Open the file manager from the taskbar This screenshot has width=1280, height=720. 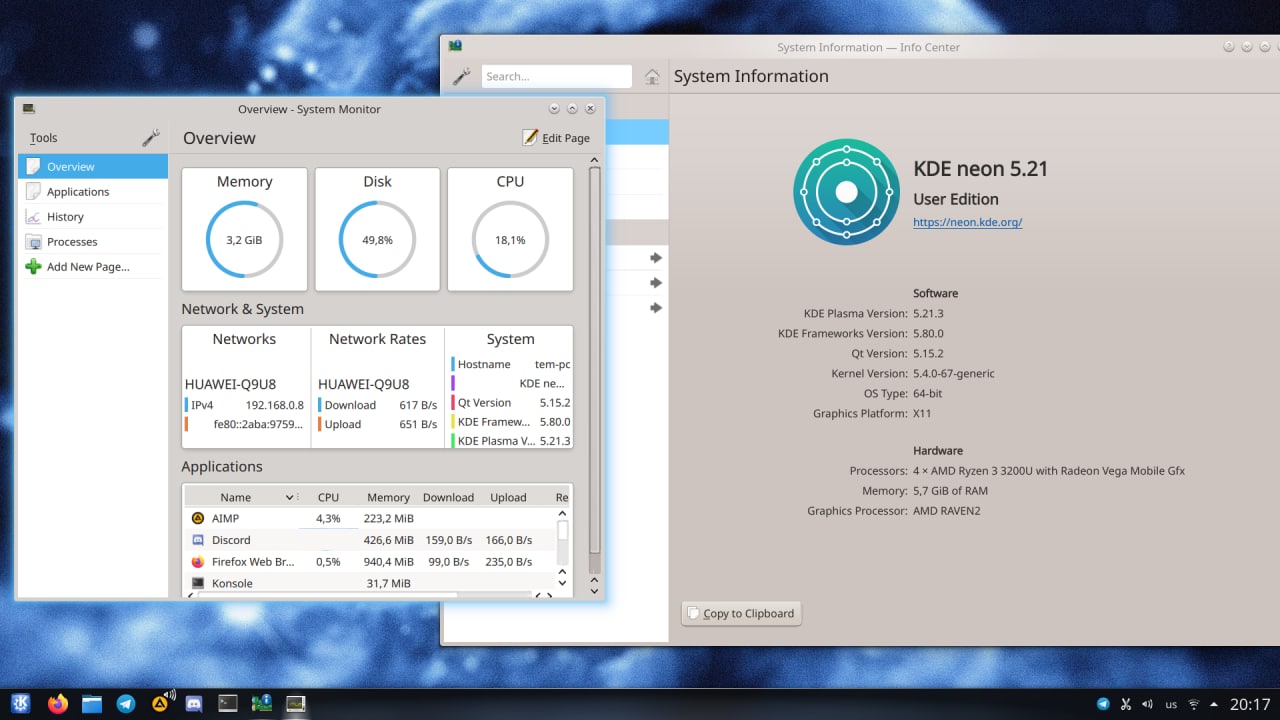(92, 704)
